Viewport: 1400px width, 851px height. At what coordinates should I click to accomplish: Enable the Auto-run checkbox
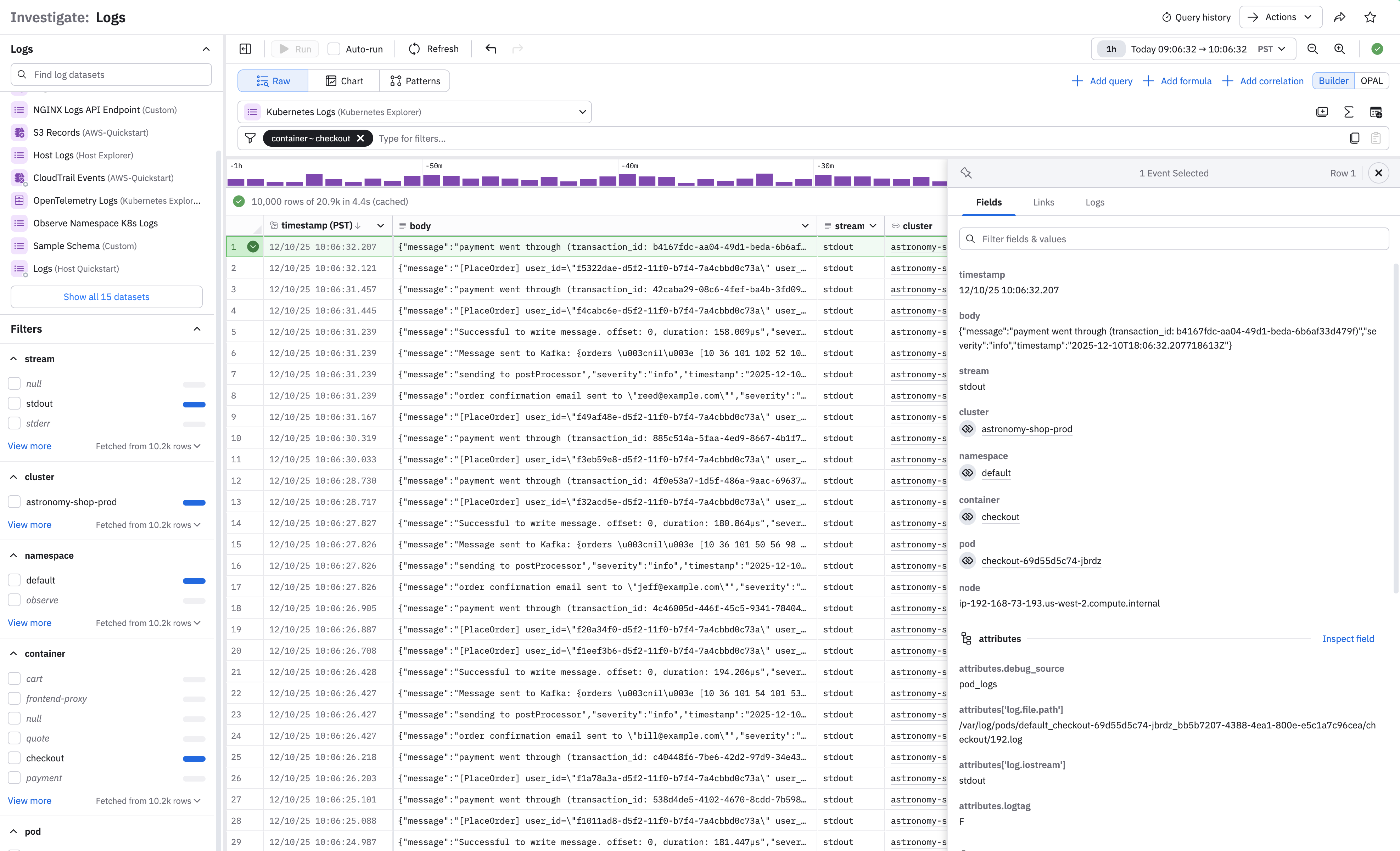pyautogui.click(x=334, y=49)
